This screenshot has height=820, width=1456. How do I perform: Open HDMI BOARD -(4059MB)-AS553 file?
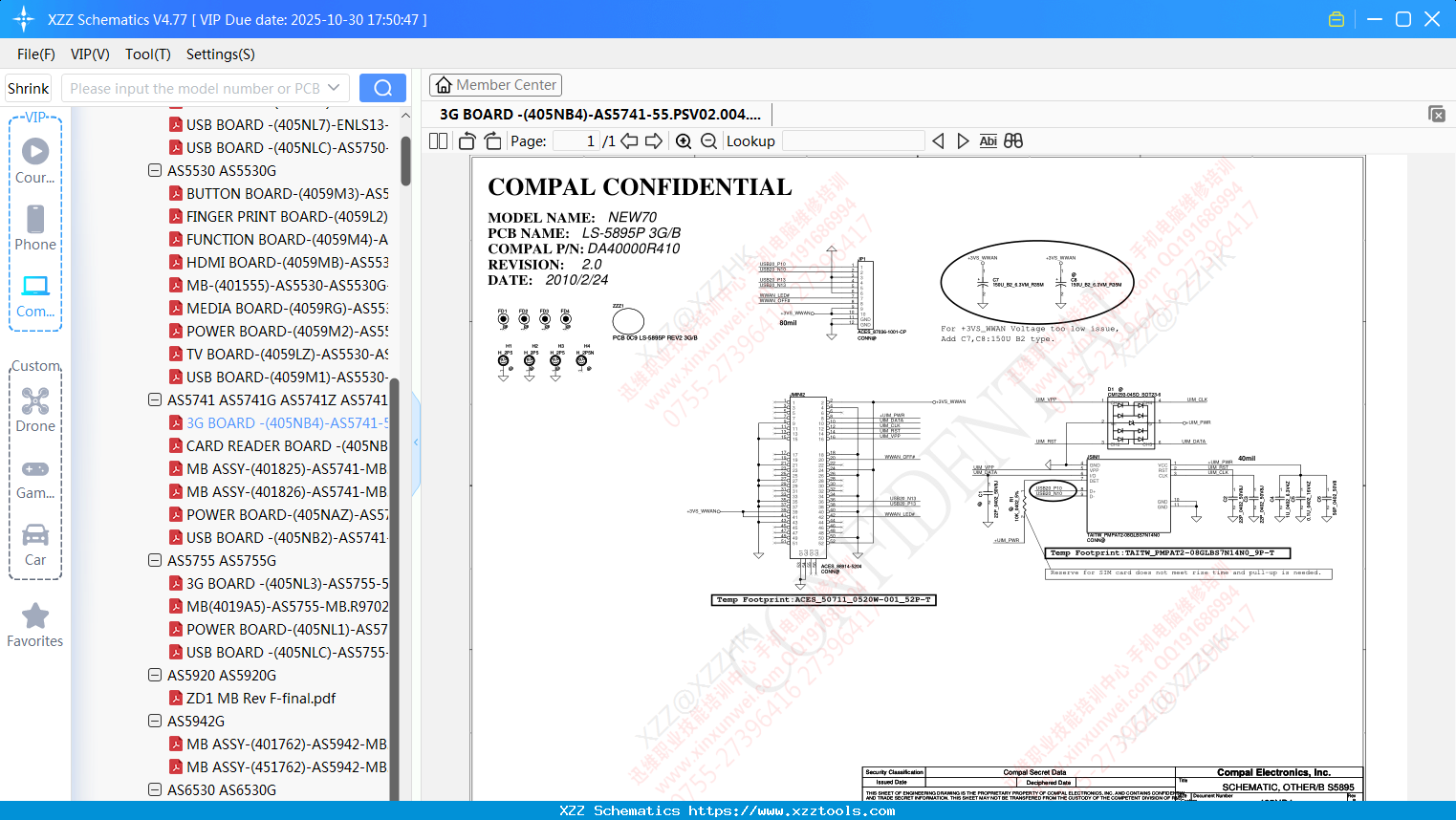(279, 262)
